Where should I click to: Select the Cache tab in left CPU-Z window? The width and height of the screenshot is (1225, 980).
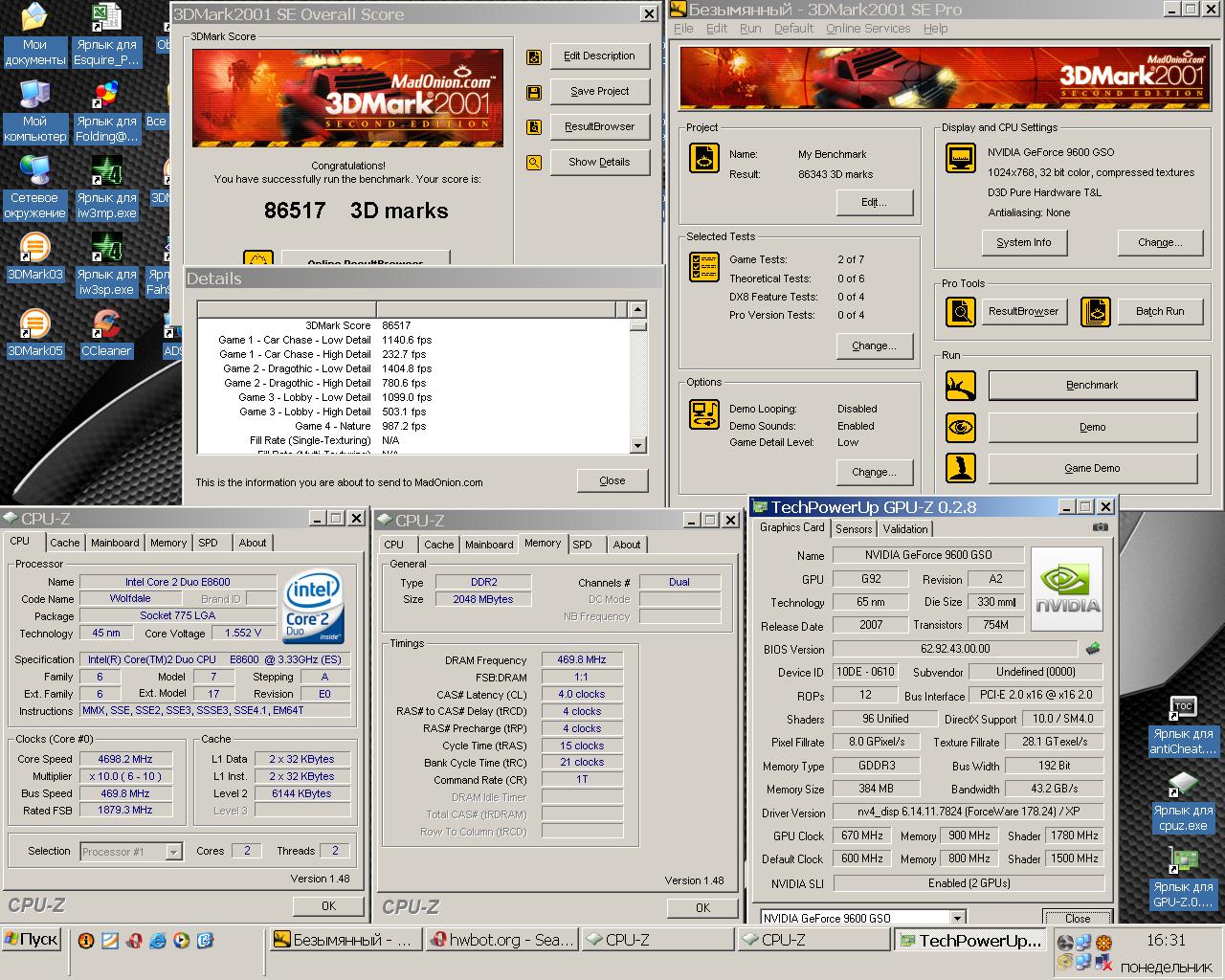pyautogui.click(x=65, y=543)
